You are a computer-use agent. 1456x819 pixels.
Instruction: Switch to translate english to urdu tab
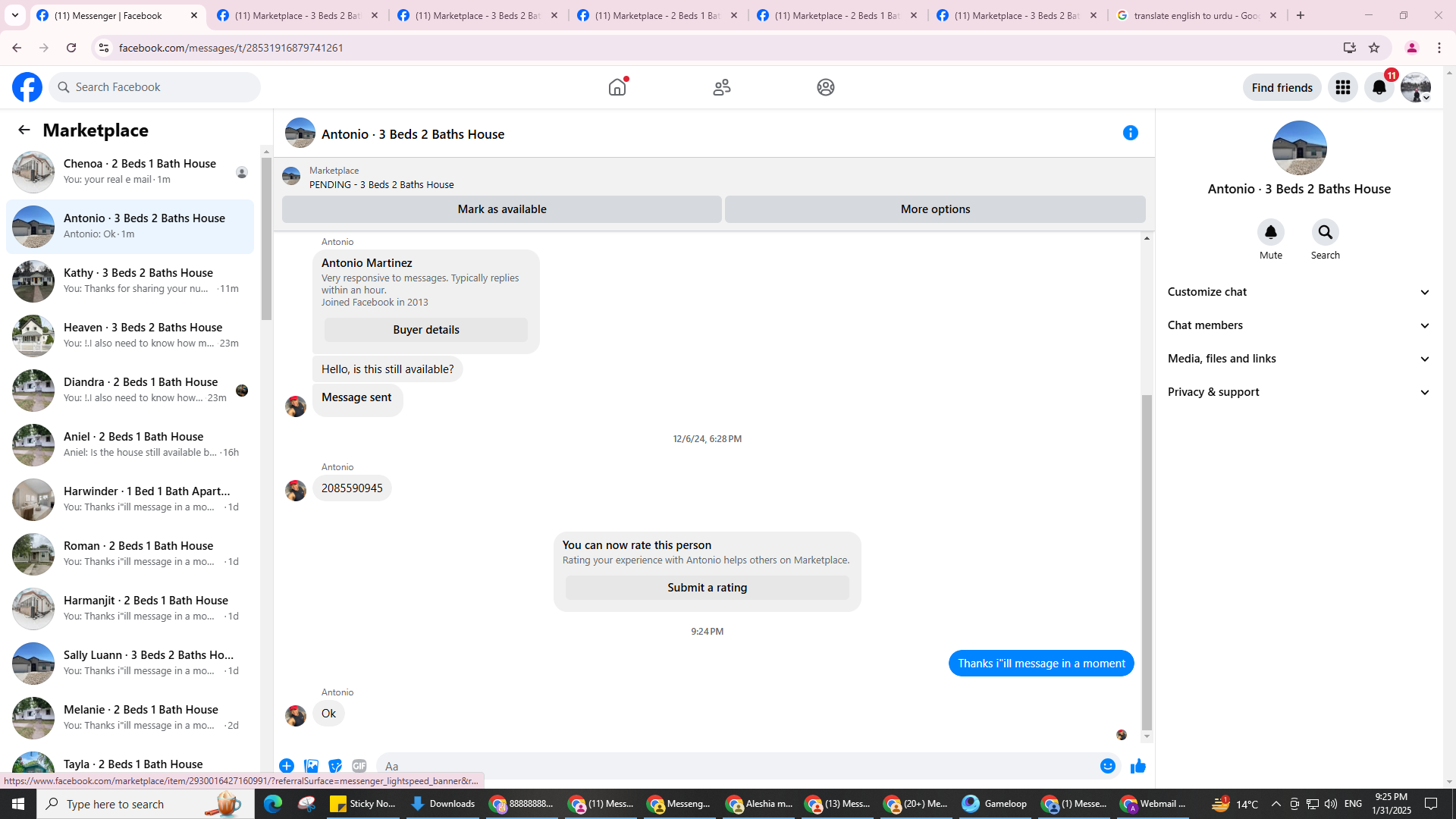coord(1197,15)
